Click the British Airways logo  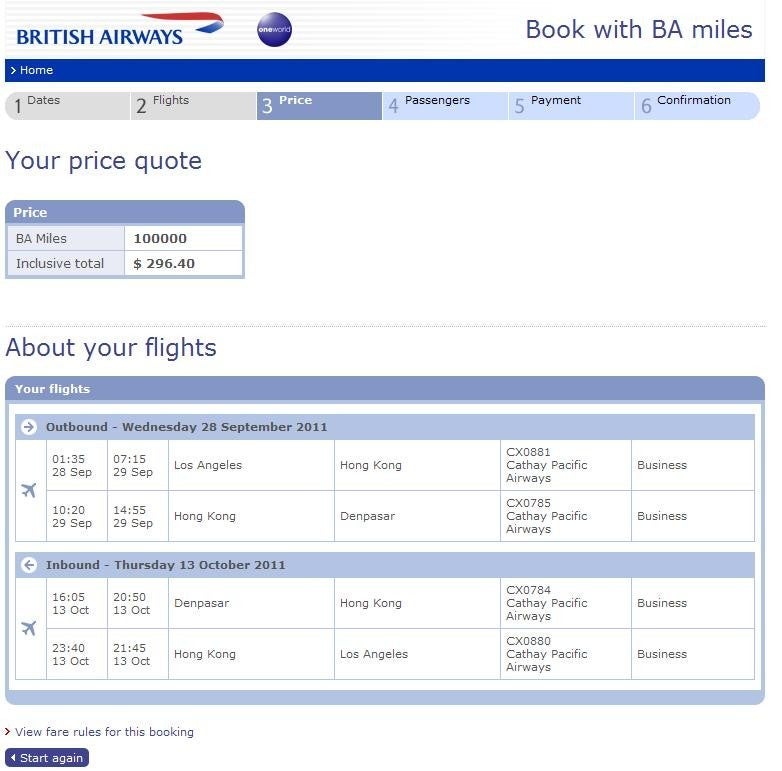tap(120, 29)
